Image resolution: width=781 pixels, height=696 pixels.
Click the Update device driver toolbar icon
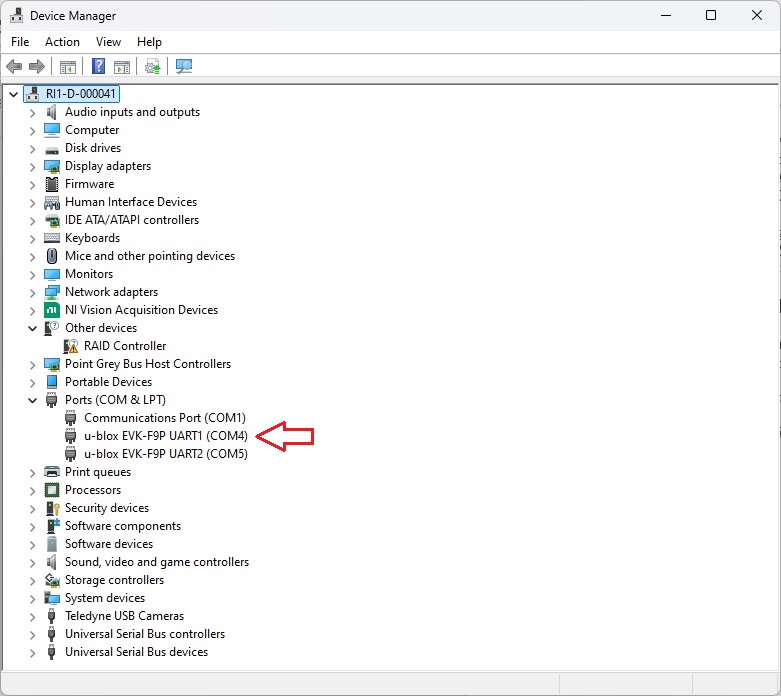[x=152, y=66]
